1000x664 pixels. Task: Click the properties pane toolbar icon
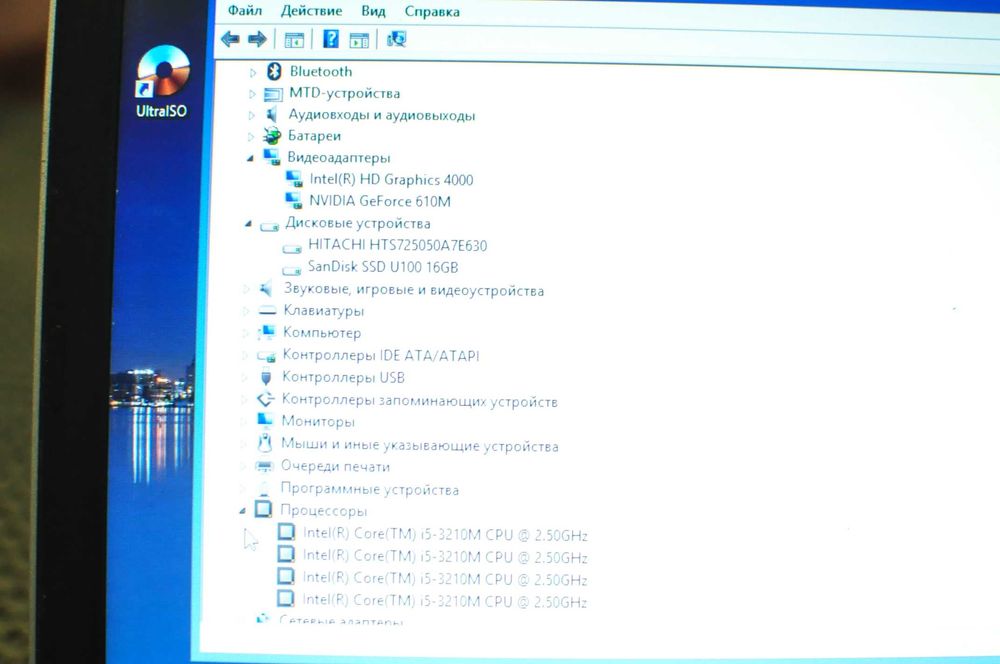coord(359,41)
